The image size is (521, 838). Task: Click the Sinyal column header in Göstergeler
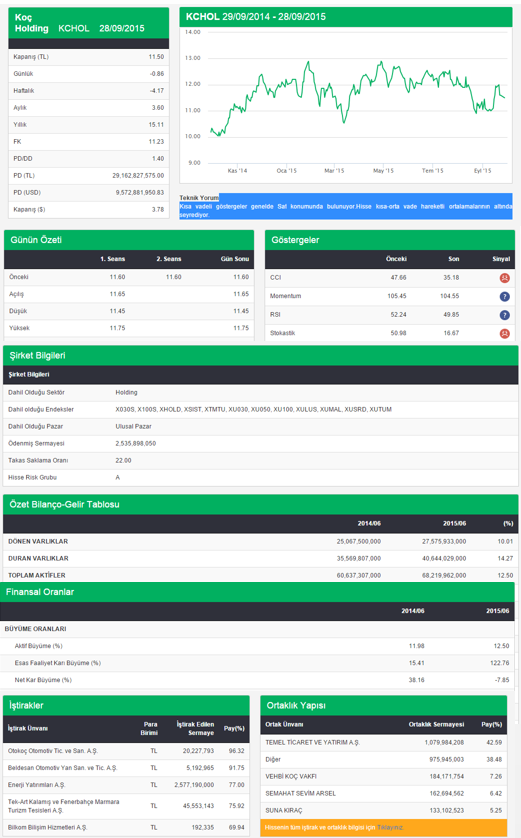[x=501, y=259]
